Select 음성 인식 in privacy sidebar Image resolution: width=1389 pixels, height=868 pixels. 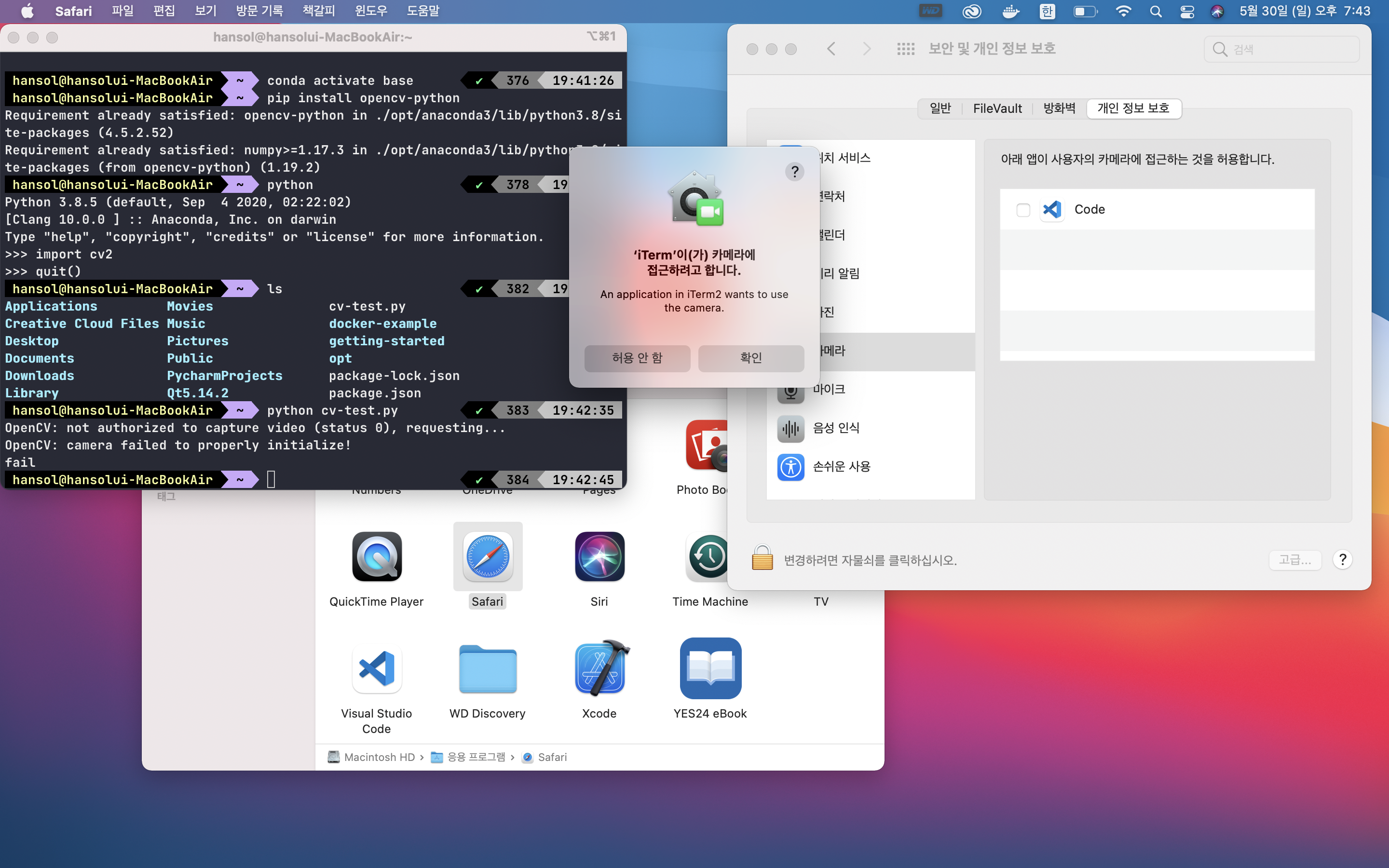click(871, 428)
